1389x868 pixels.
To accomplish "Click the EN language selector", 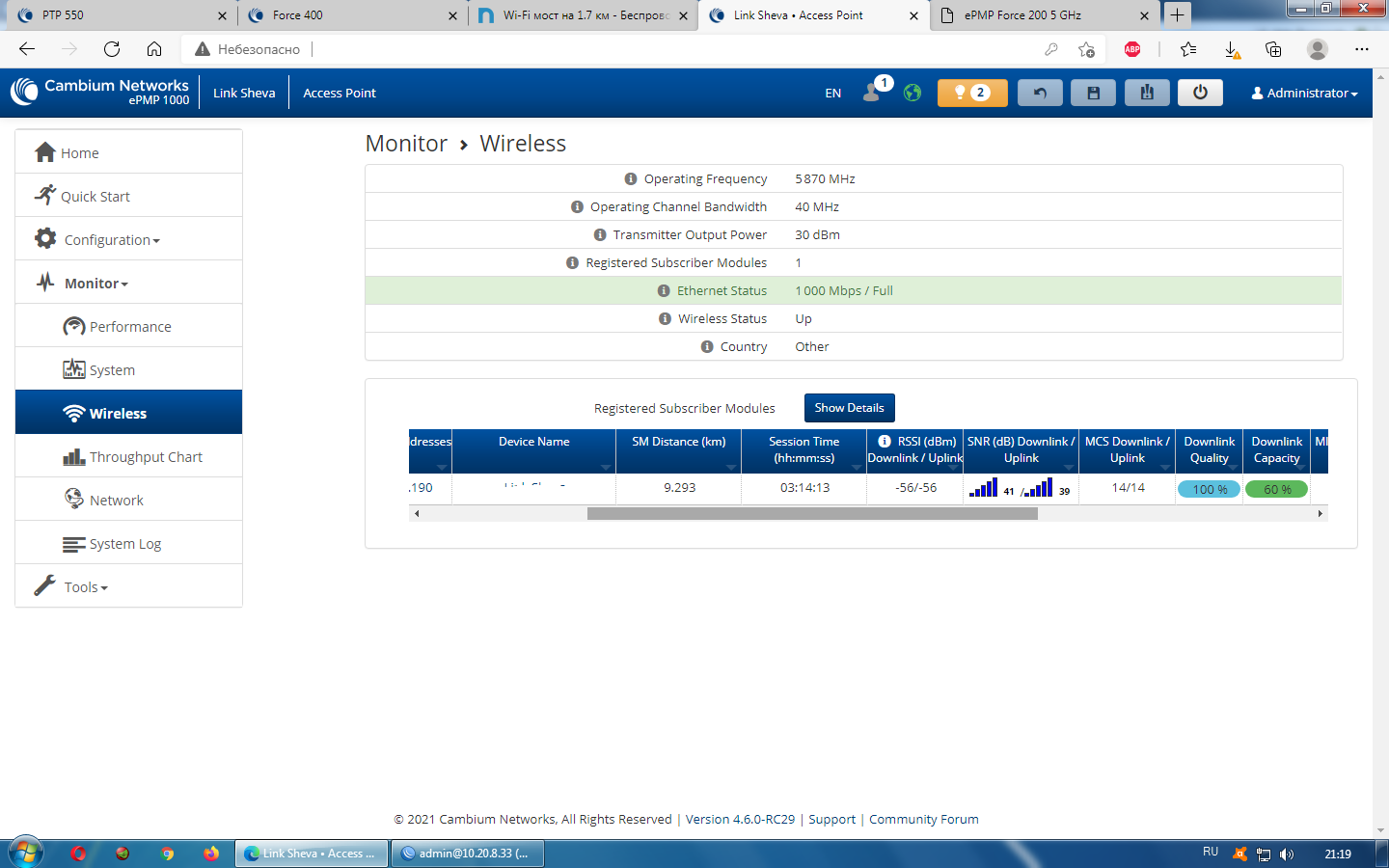I will pyautogui.click(x=833, y=93).
